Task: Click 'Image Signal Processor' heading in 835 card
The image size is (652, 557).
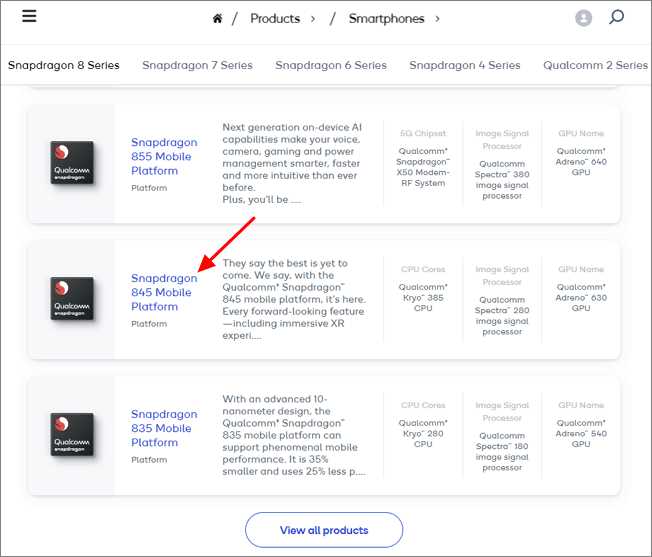Action: pos(502,412)
